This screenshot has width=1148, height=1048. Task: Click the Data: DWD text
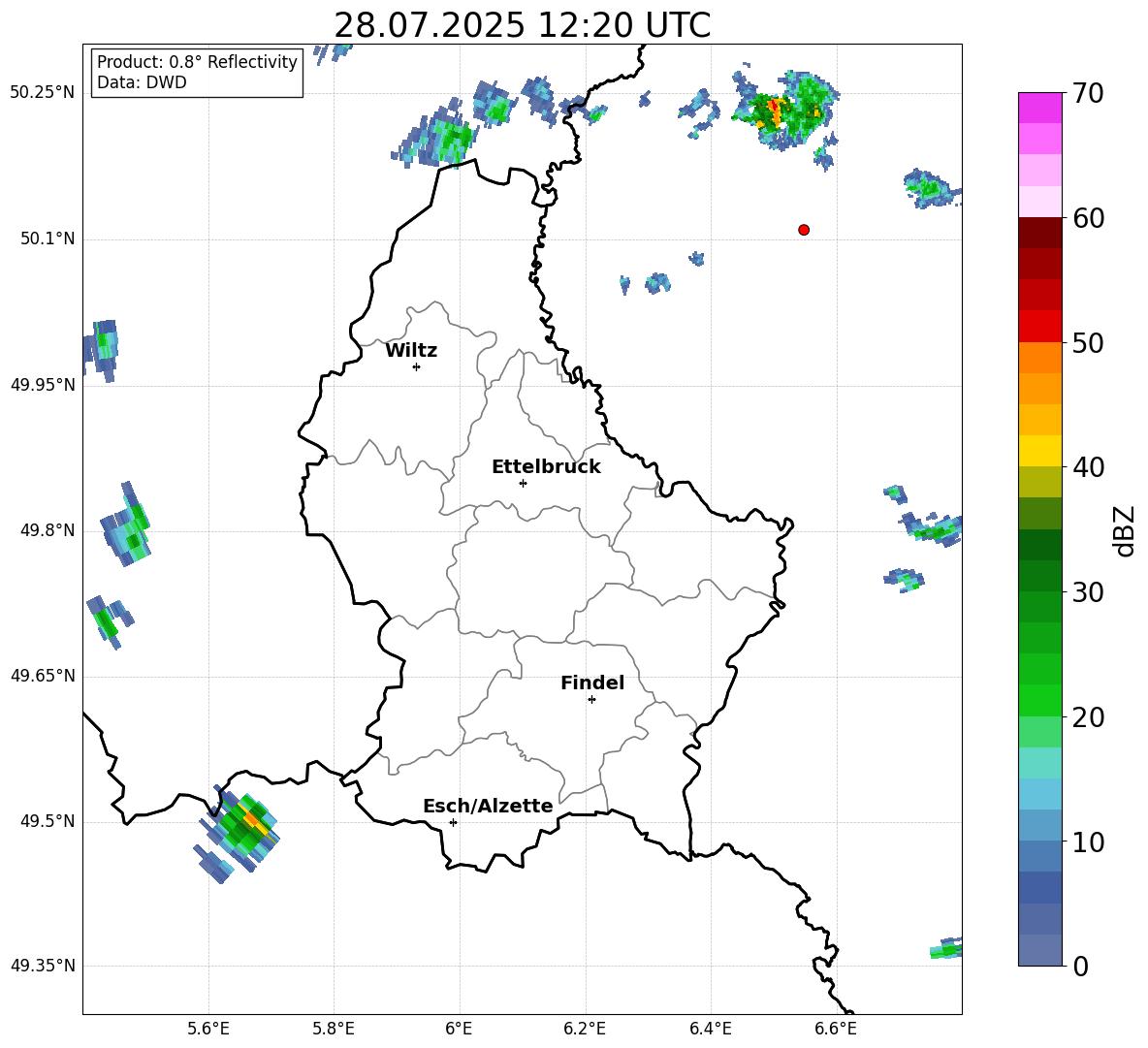coord(142,82)
